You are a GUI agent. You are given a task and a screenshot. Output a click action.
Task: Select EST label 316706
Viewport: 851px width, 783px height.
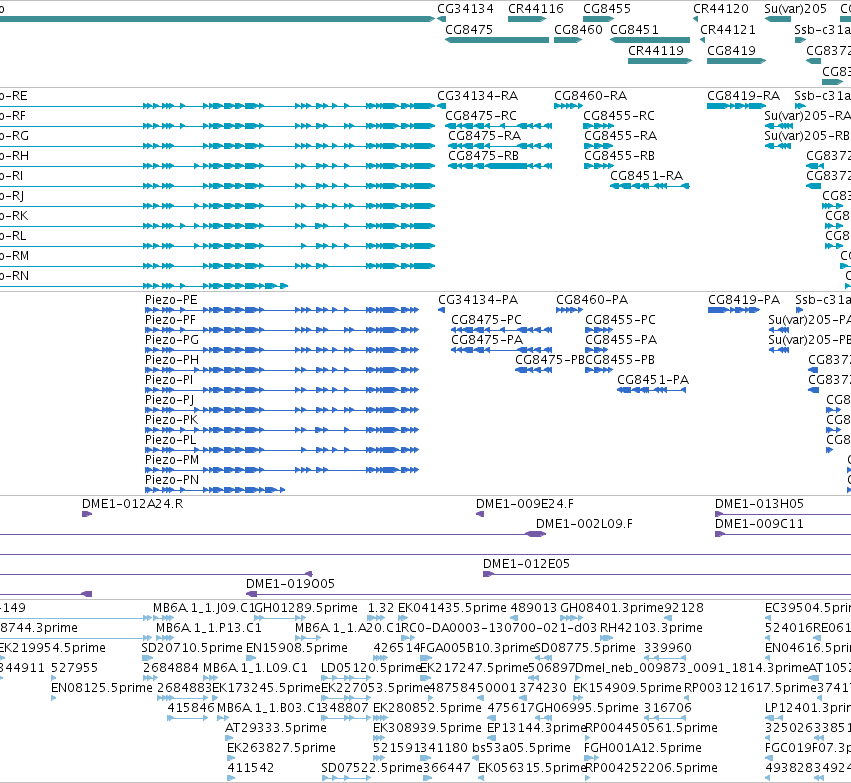[x=668, y=708]
